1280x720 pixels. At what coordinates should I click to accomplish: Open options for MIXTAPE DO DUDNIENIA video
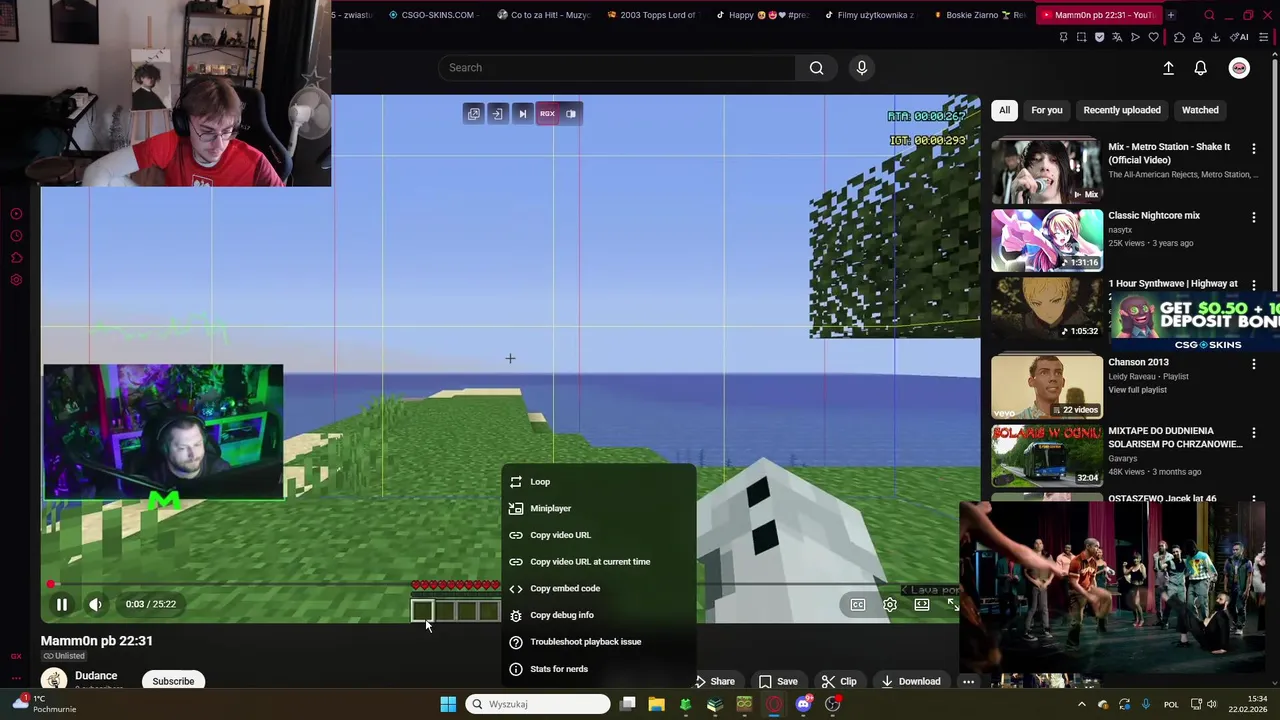(x=1253, y=433)
